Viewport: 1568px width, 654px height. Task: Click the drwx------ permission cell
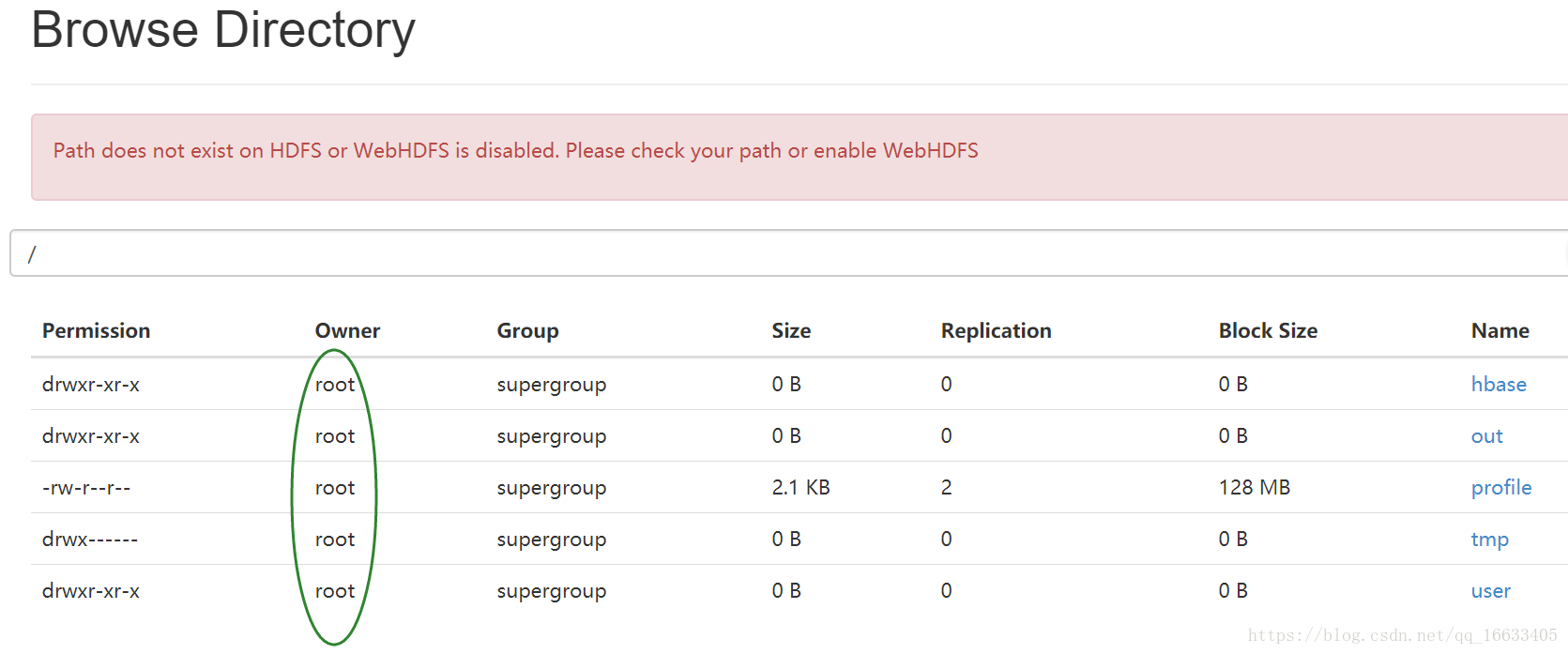(x=90, y=540)
